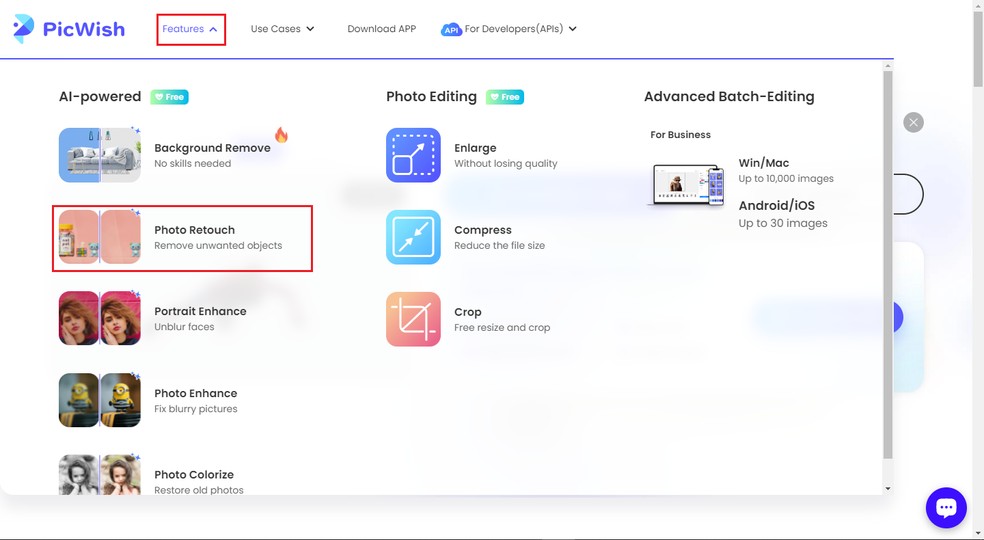Open the Compress feature link
The image size is (984, 540).
click(483, 230)
